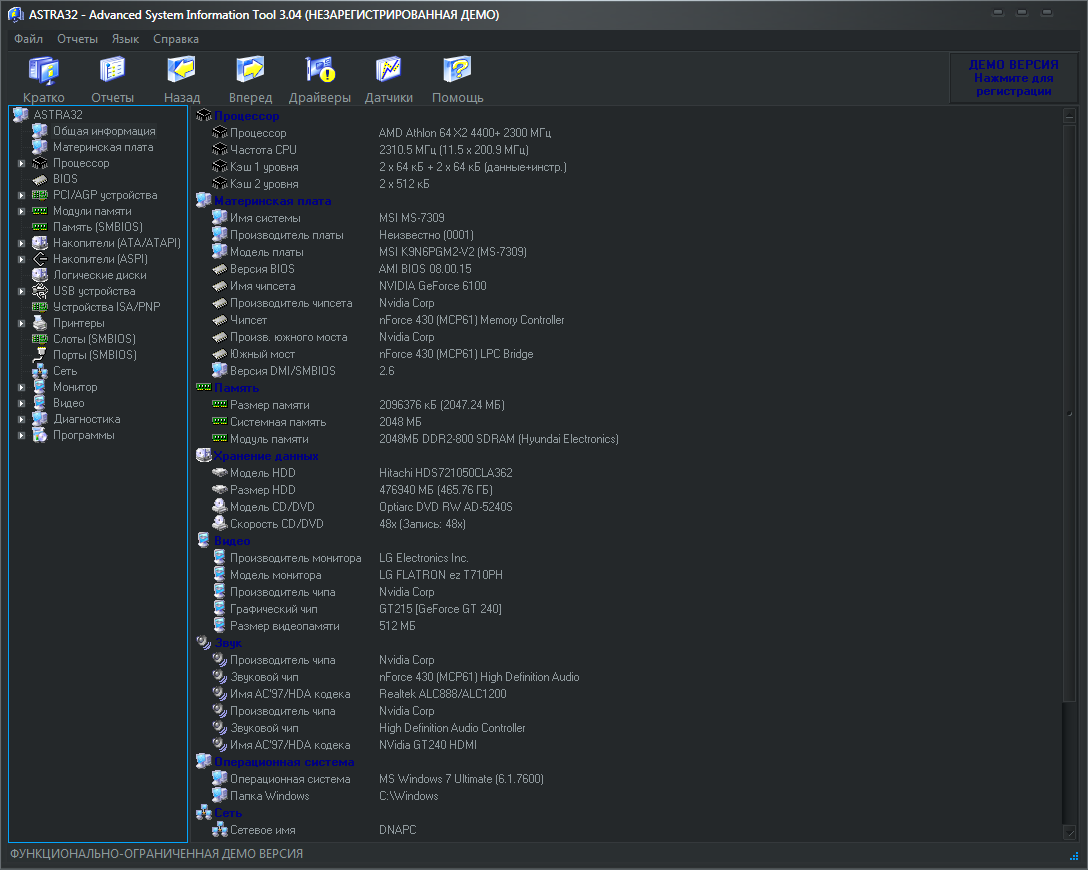The height and width of the screenshot is (870, 1088).
Task: Click the Память (SMBIOS) memory icon
Action: (x=40, y=227)
